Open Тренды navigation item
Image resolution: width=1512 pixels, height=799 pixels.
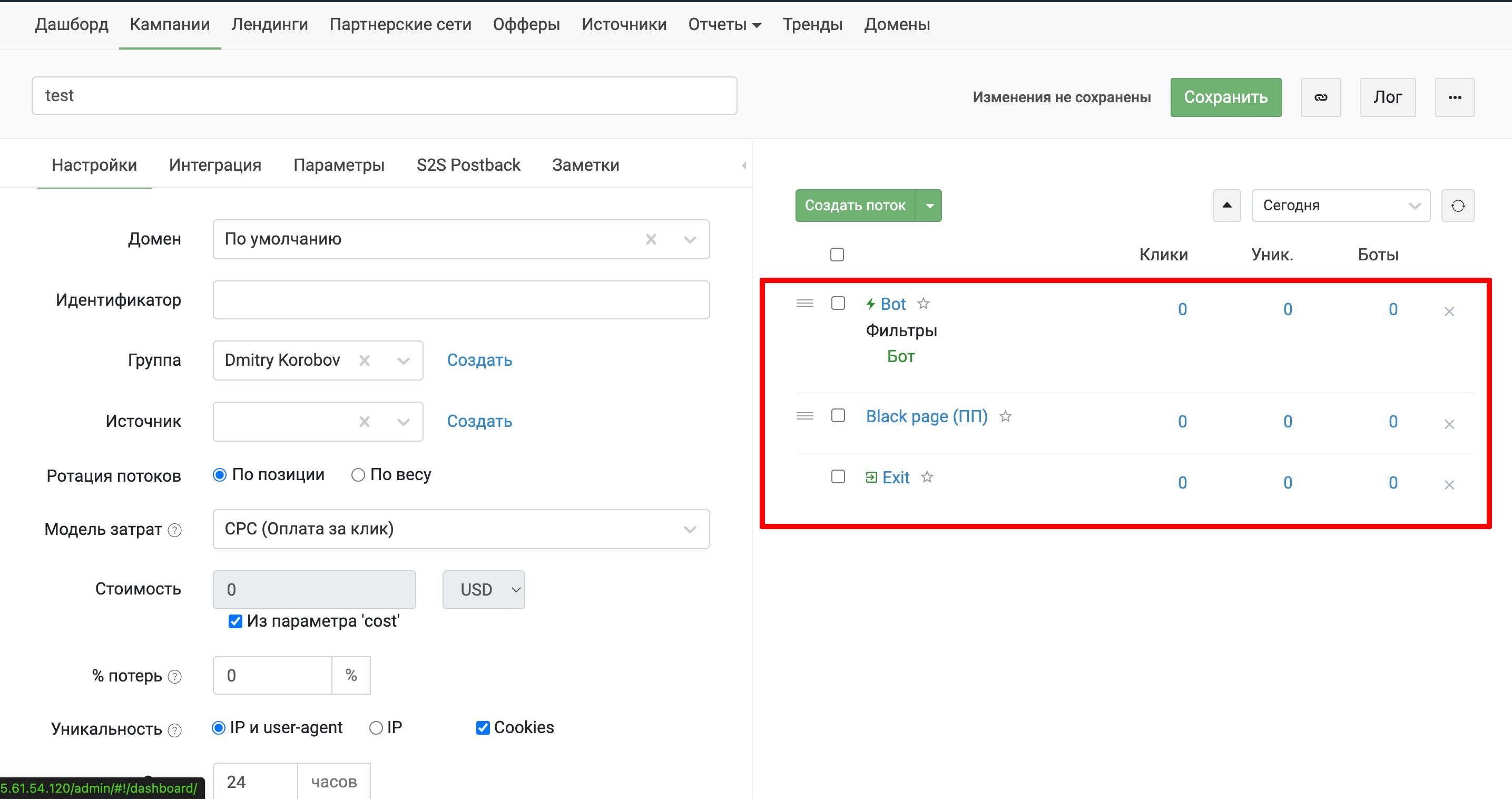(812, 25)
